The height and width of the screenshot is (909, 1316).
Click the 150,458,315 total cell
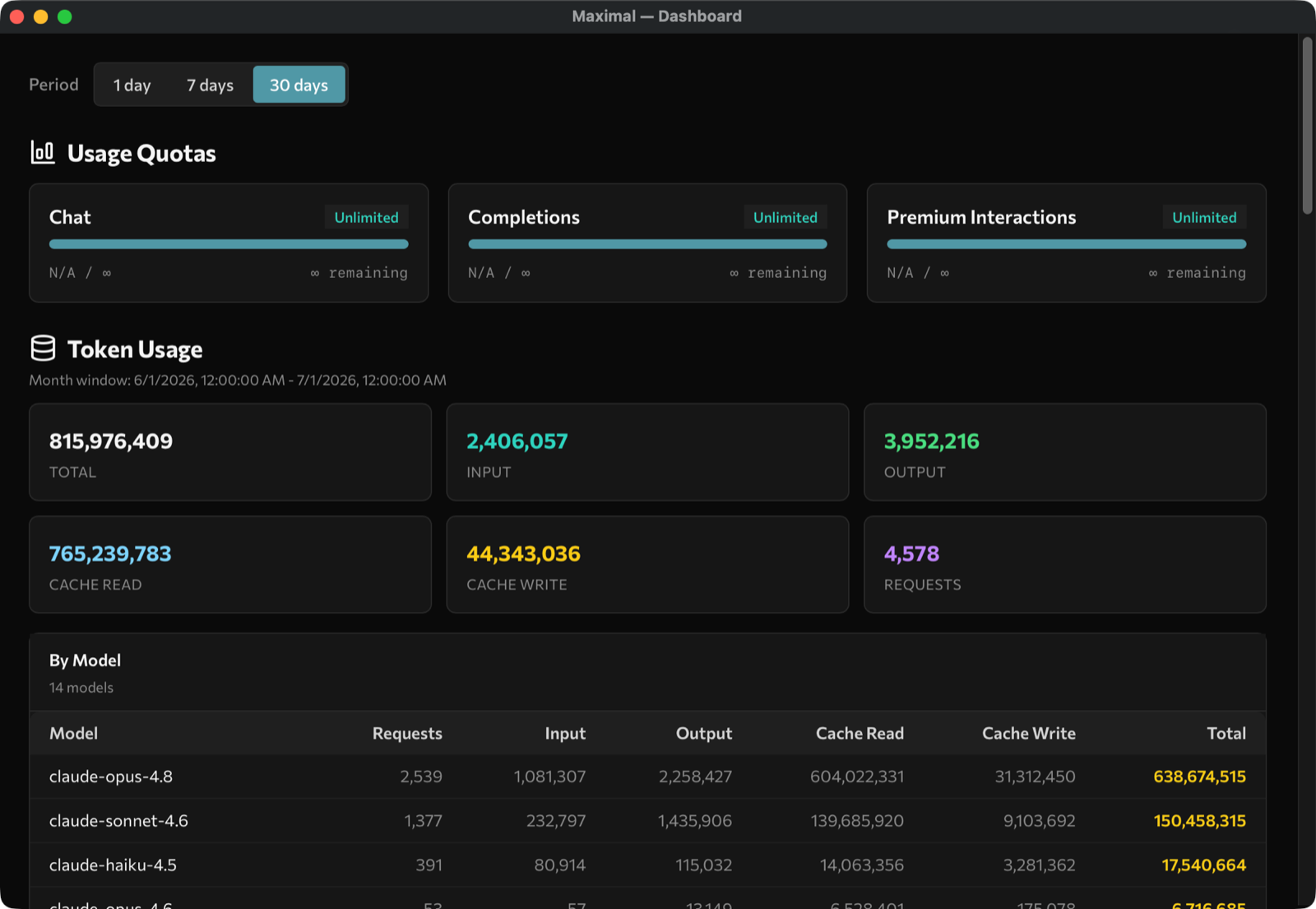point(1199,821)
